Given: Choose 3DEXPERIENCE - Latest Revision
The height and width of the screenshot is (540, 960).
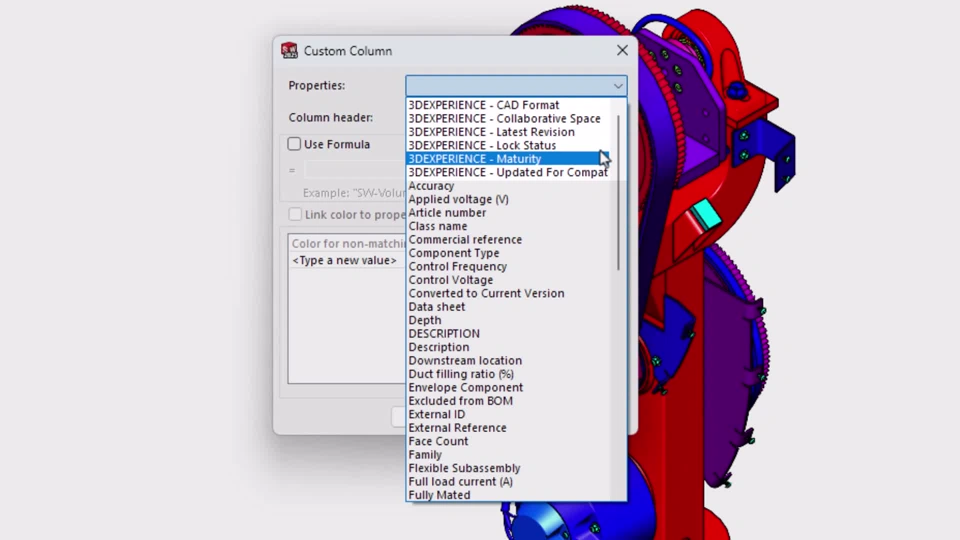Looking at the screenshot, I should click(x=508, y=132).
